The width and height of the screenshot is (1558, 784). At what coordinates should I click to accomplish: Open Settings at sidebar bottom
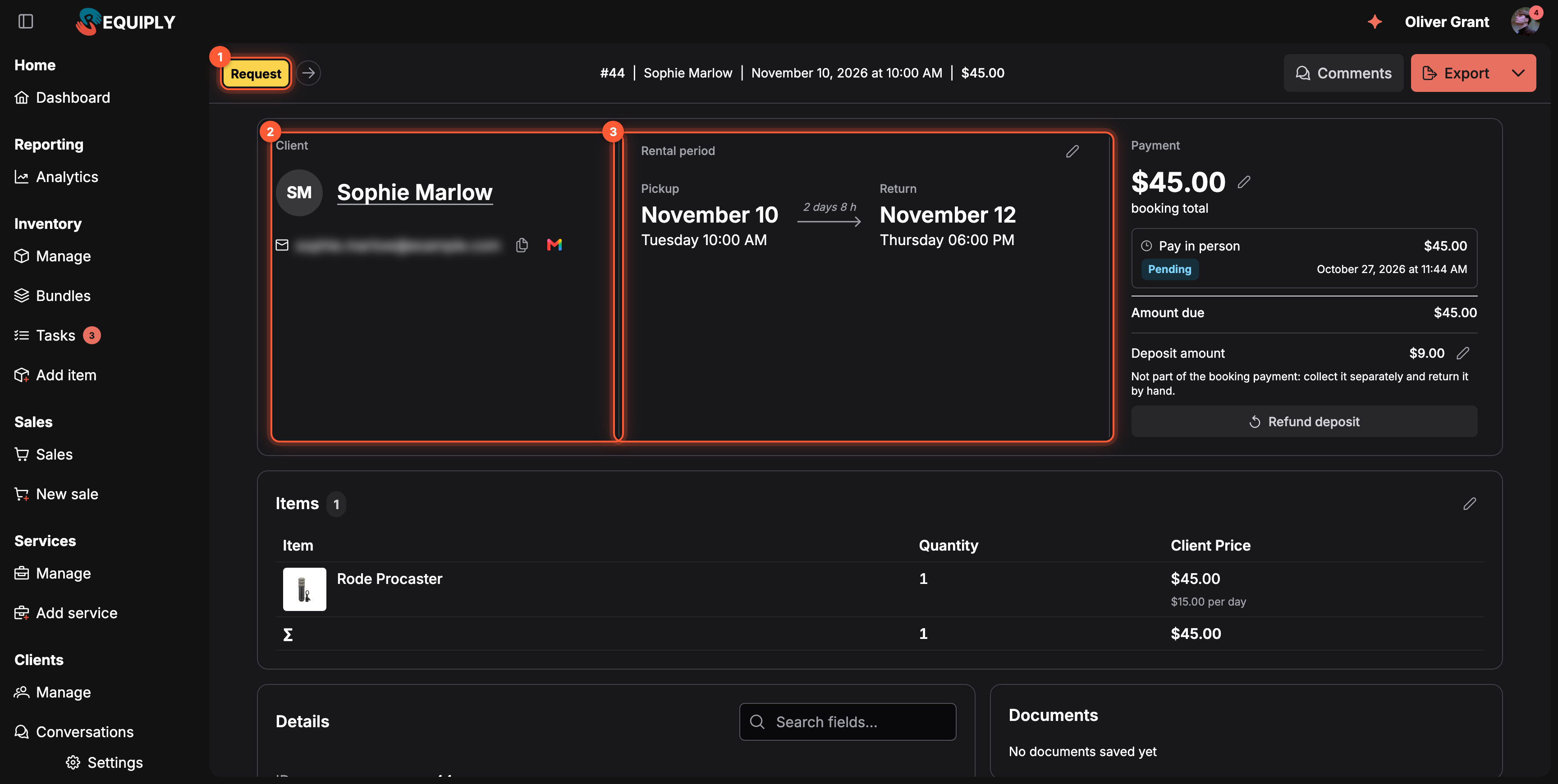coord(105,762)
